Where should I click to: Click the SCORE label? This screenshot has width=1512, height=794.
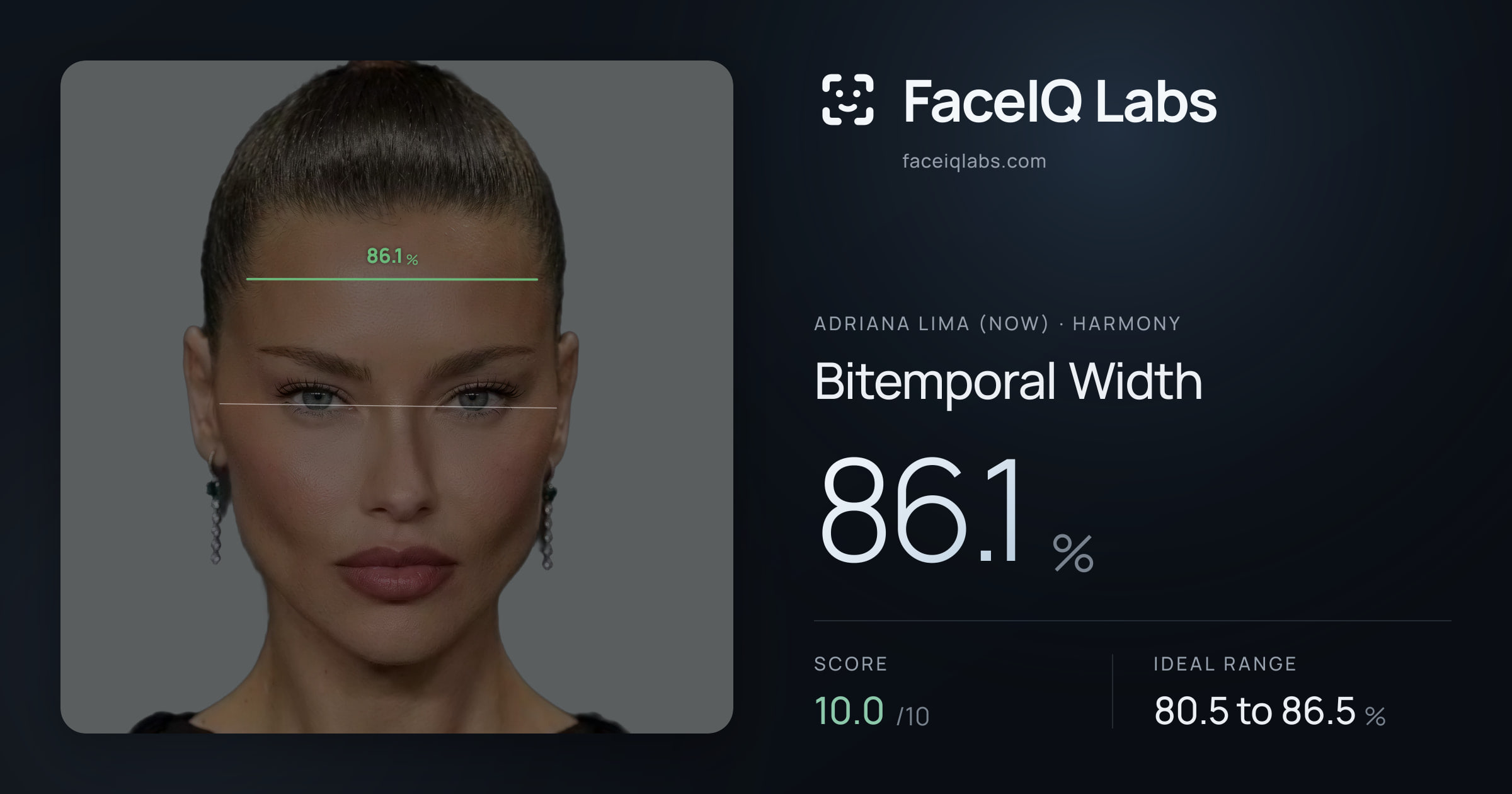[x=850, y=664]
